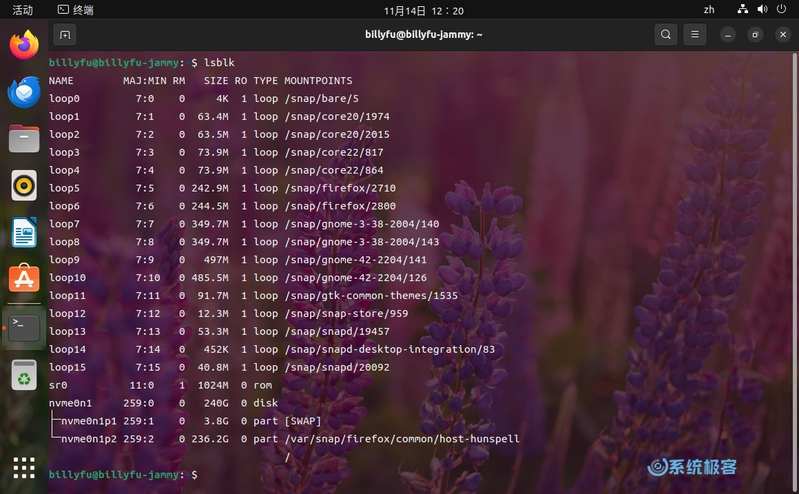Open the terminal hamburger menu
This screenshot has height=494, width=799.
(695, 35)
